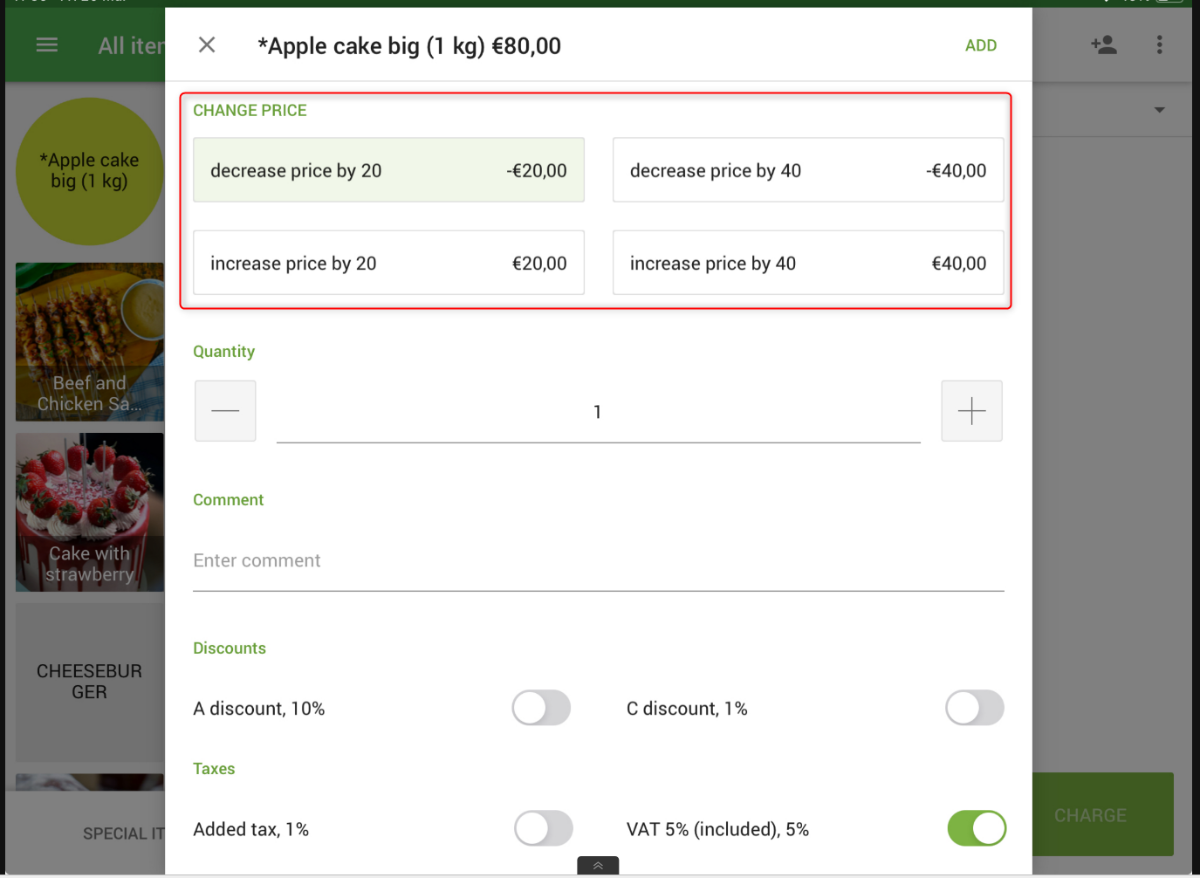1200x878 pixels.
Task: Turn on Added tax 1% switch
Action: coord(543,829)
